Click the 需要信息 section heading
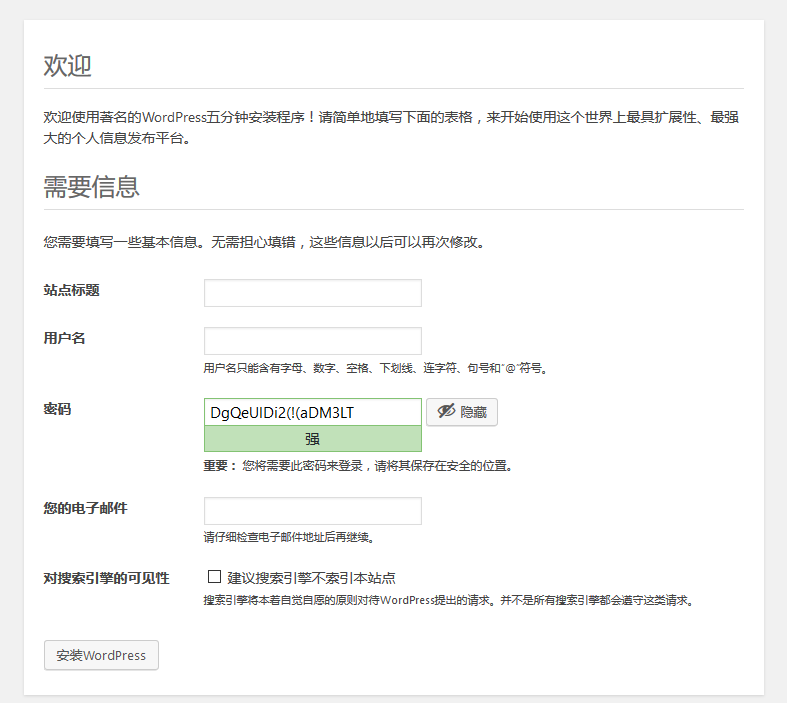The image size is (787, 703). (91, 187)
